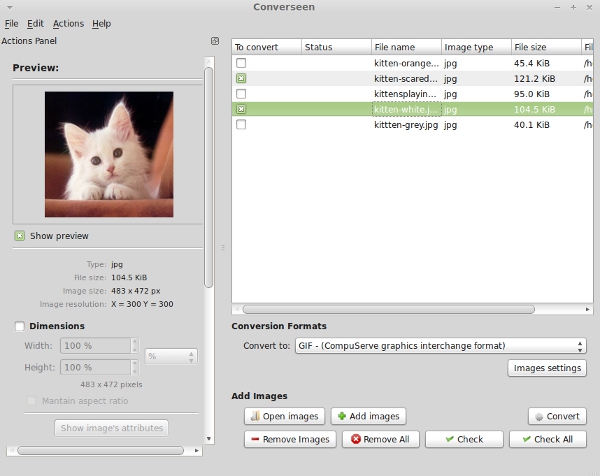
Task: Click the 45.4 KiB file size cell
Action: pyautogui.click(x=532, y=63)
